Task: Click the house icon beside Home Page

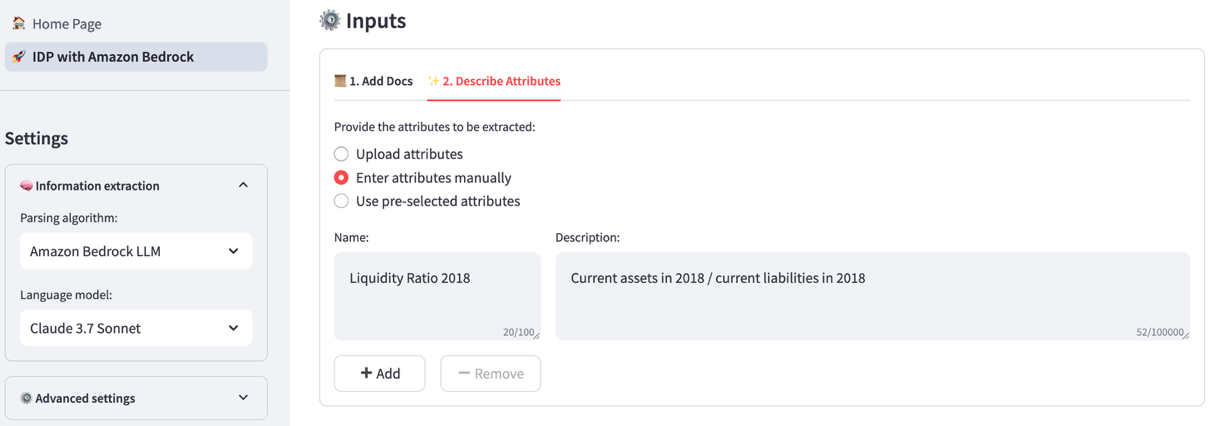Action: (x=19, y=23)
